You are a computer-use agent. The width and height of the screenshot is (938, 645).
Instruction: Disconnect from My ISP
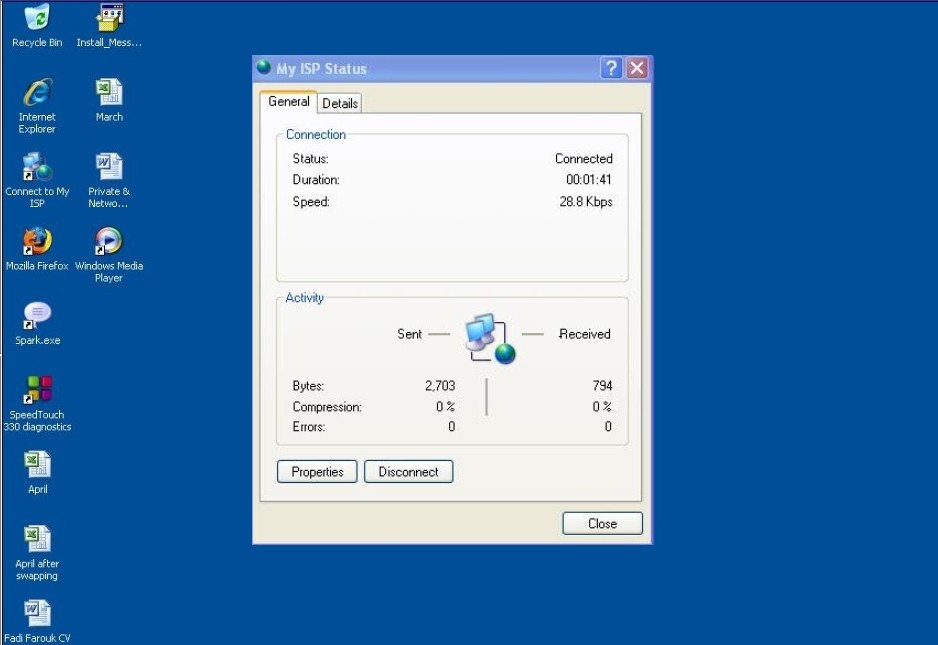[x=408, y=471]
